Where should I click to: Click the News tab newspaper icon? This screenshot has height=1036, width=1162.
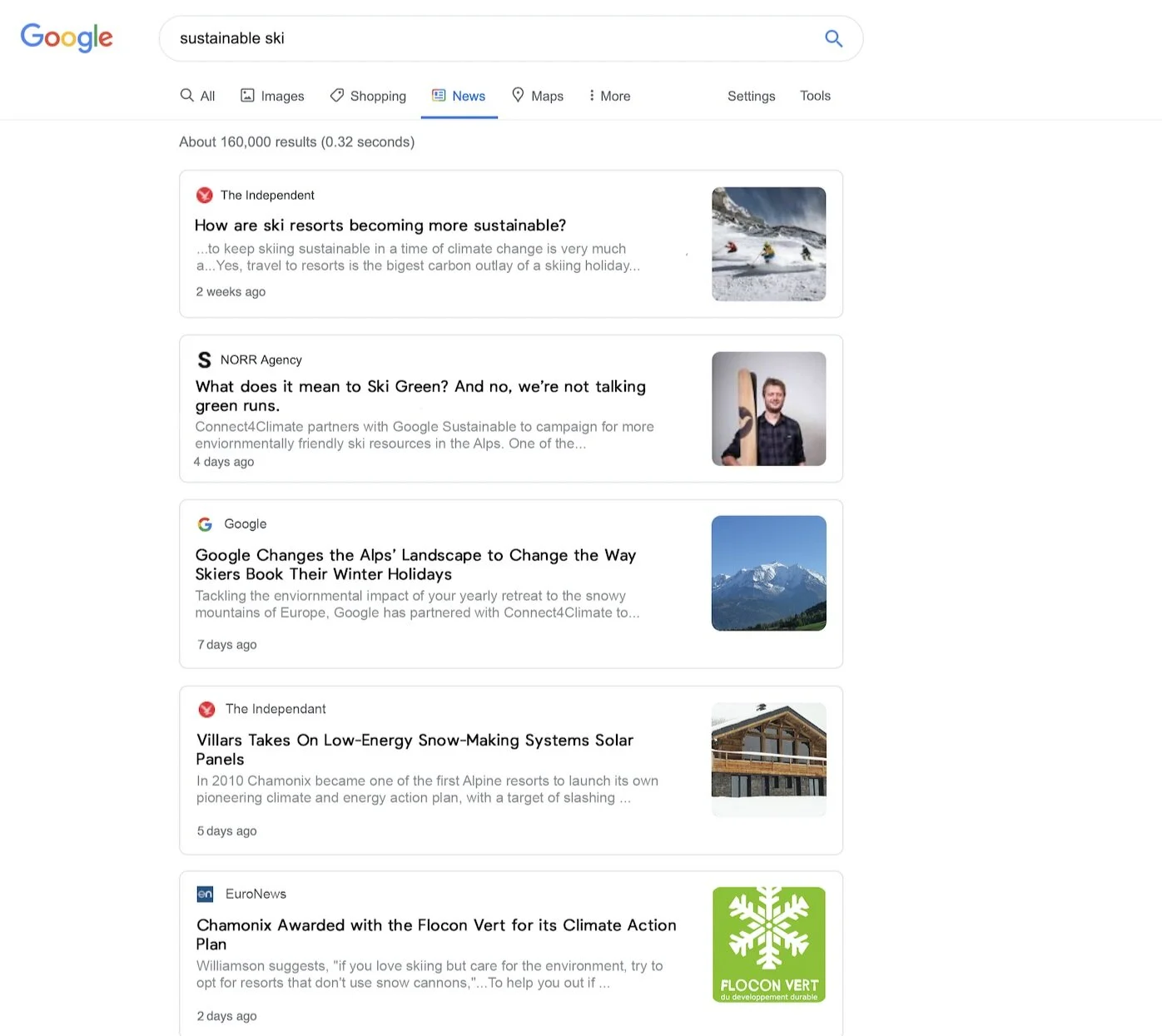[439, 95]
